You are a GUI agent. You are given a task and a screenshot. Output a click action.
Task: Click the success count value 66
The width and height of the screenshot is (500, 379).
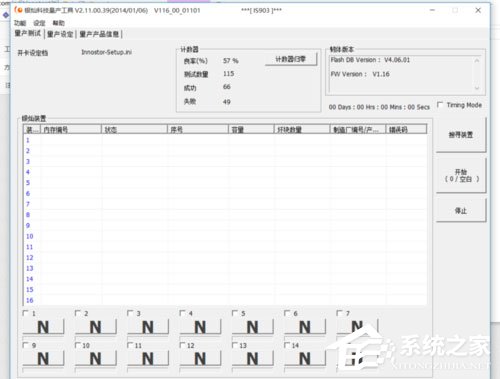pyautogui.click(x=227, y=87)
